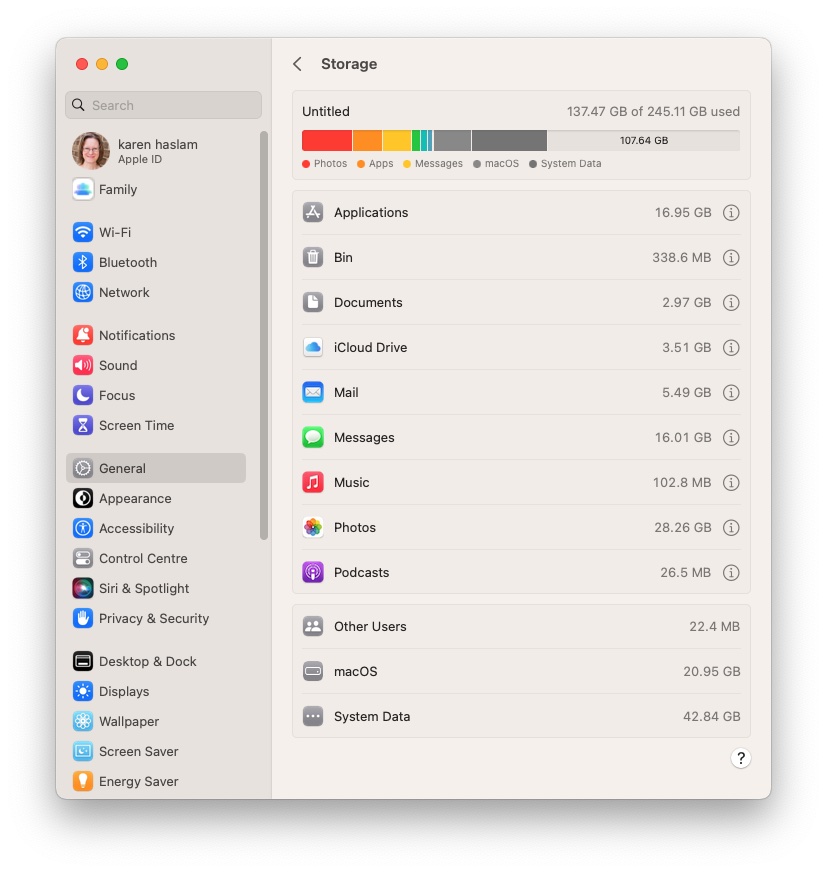Open Network settings via globe icon

pos(83,292)
